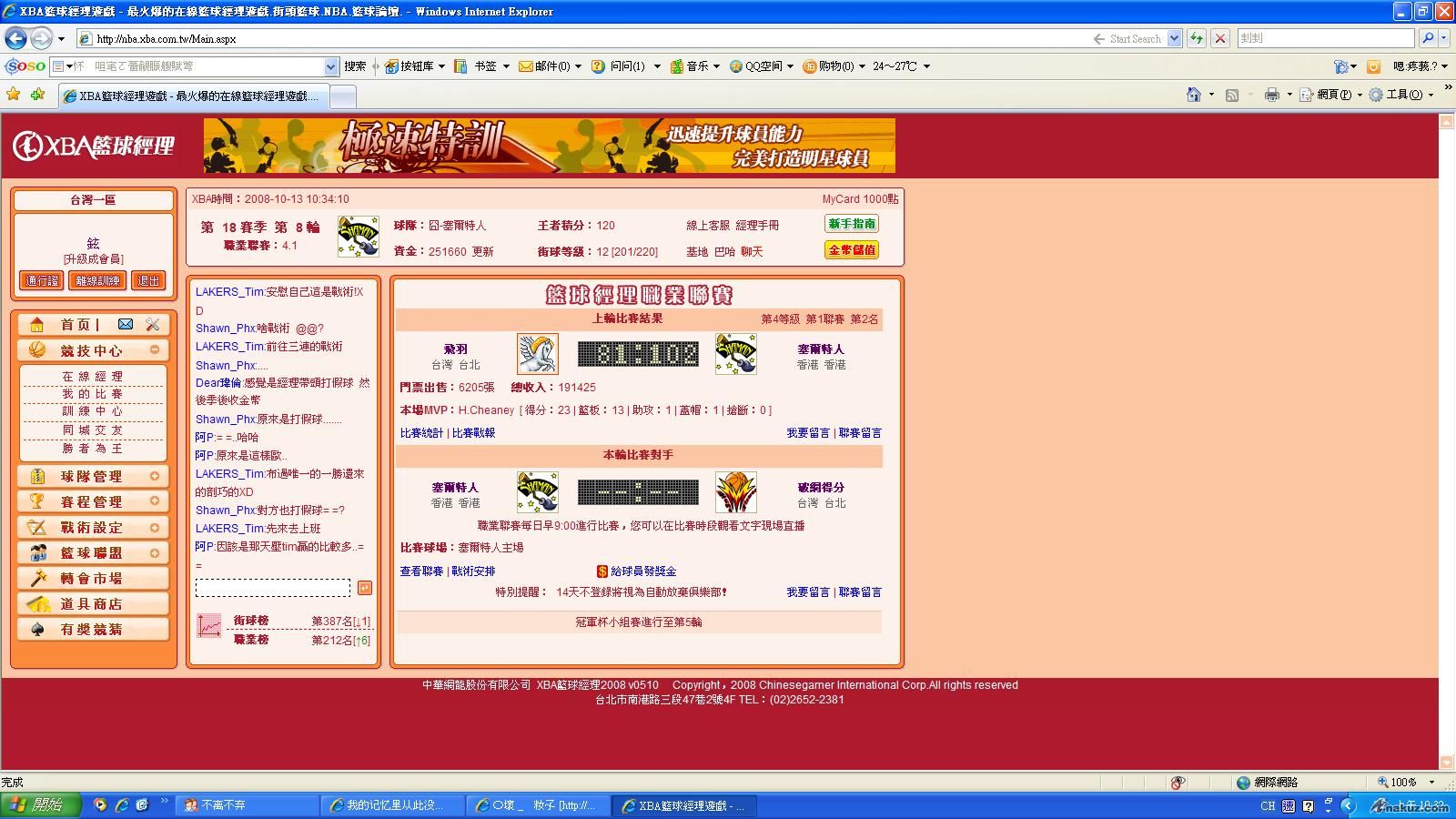
Task: Click the 按钮库 icon in Soso toolbar
Action: [x=391, y=66]
